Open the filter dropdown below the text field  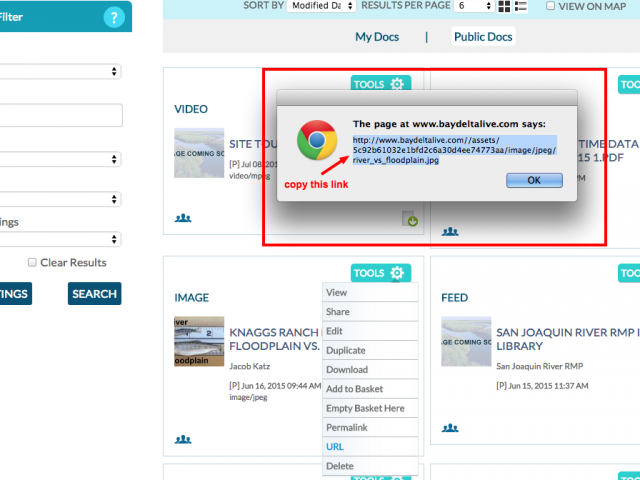pyautogui.click(x=60, y=159)
